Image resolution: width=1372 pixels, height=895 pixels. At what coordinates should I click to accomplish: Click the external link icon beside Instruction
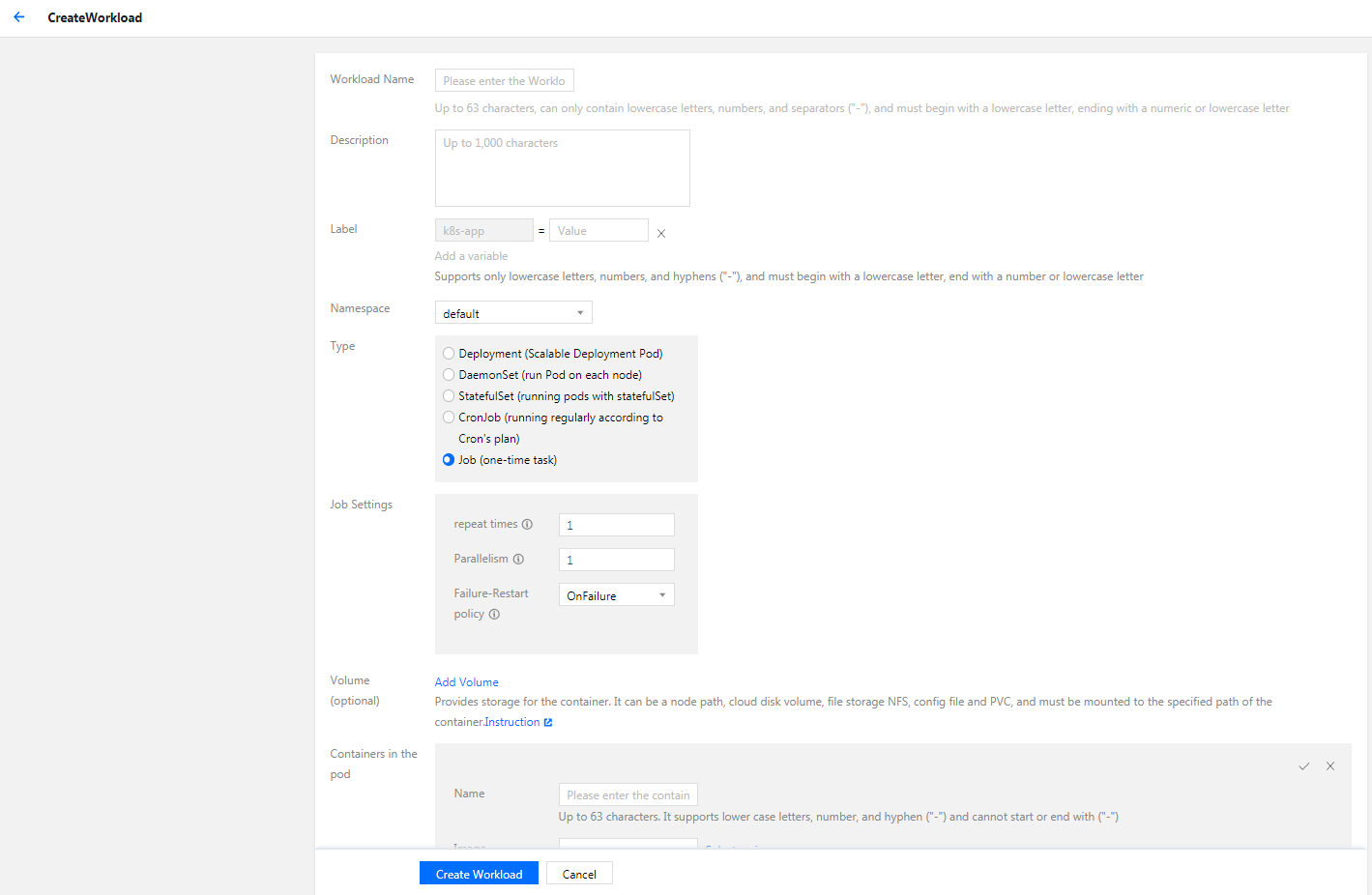click(548, 723)
